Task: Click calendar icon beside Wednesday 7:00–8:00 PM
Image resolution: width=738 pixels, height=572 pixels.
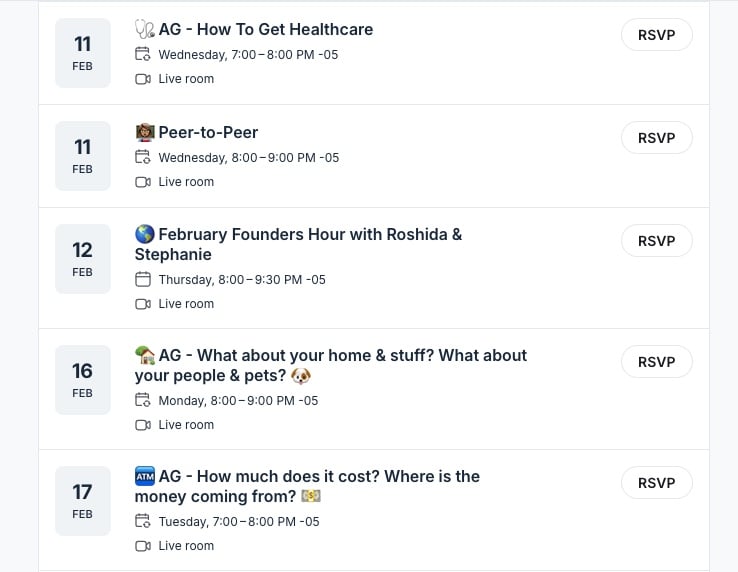Action: click(x=143, y=55)
